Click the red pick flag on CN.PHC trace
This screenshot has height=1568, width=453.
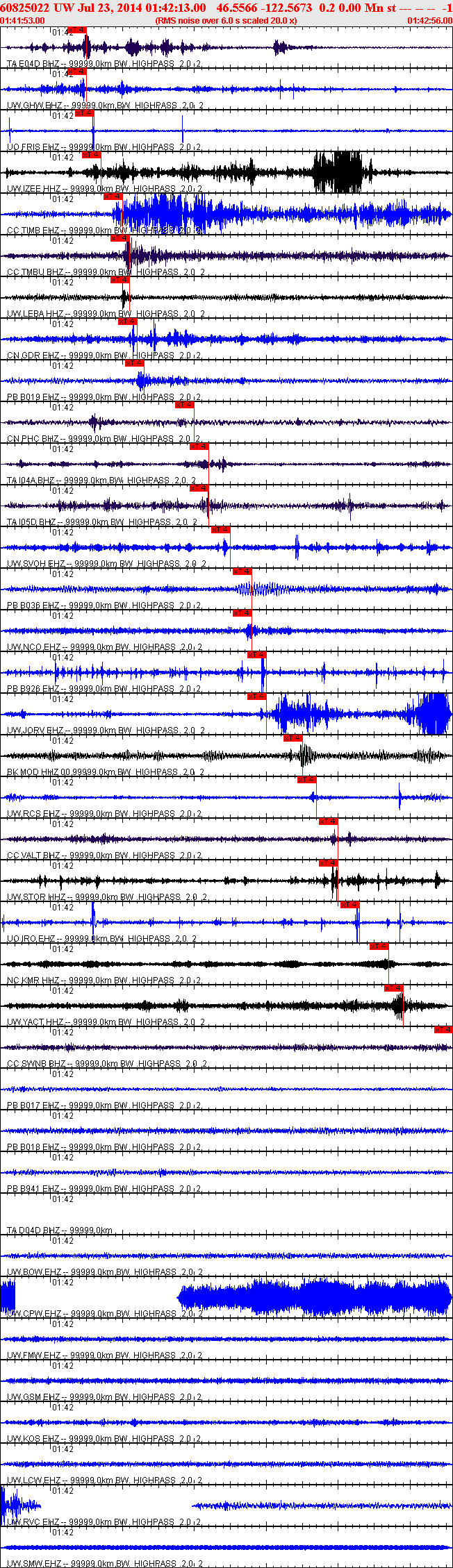[x=184, y=405]
